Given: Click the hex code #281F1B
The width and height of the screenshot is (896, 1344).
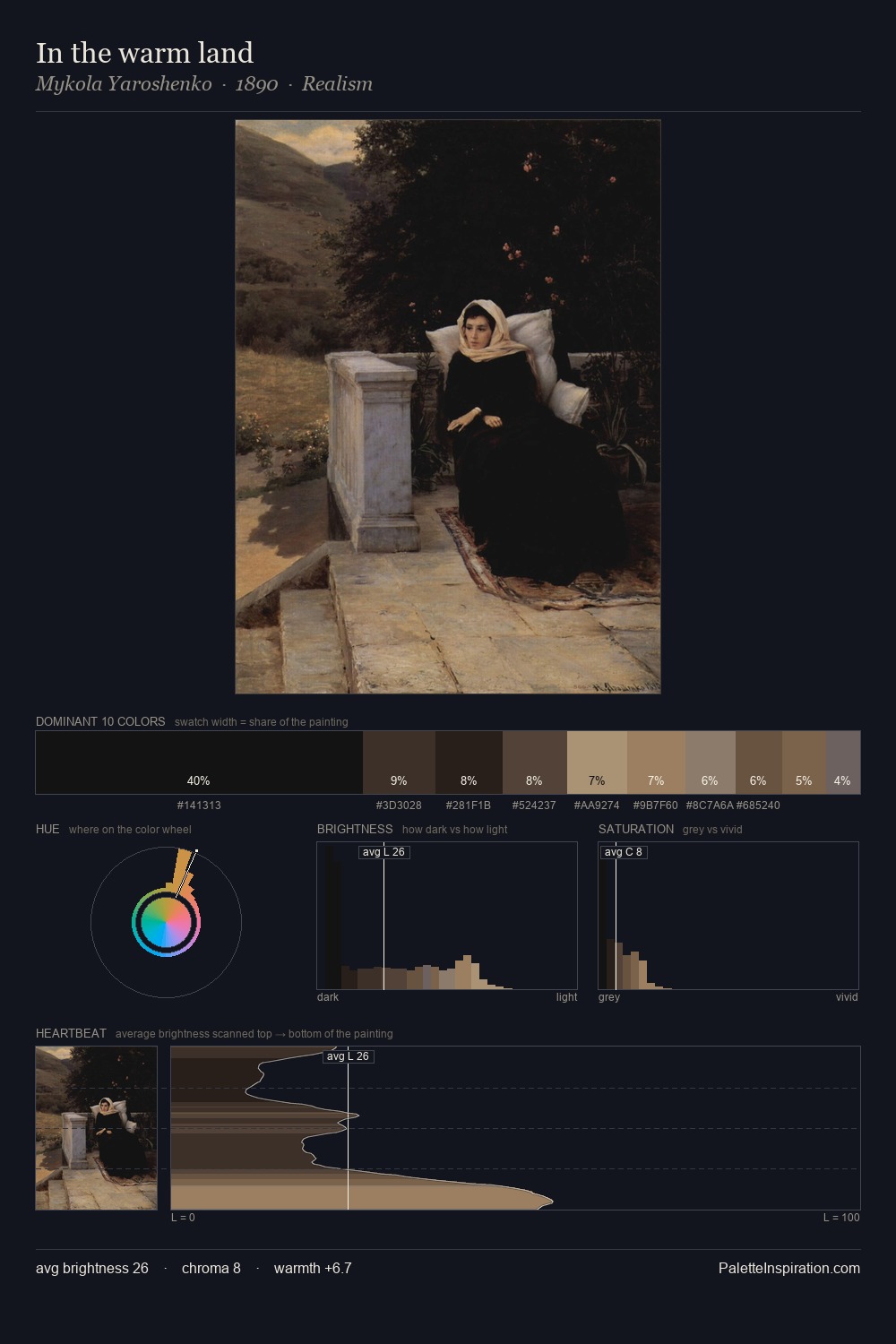Looking at the screenshot, I should pyautogui.click(x=469, y=806).
